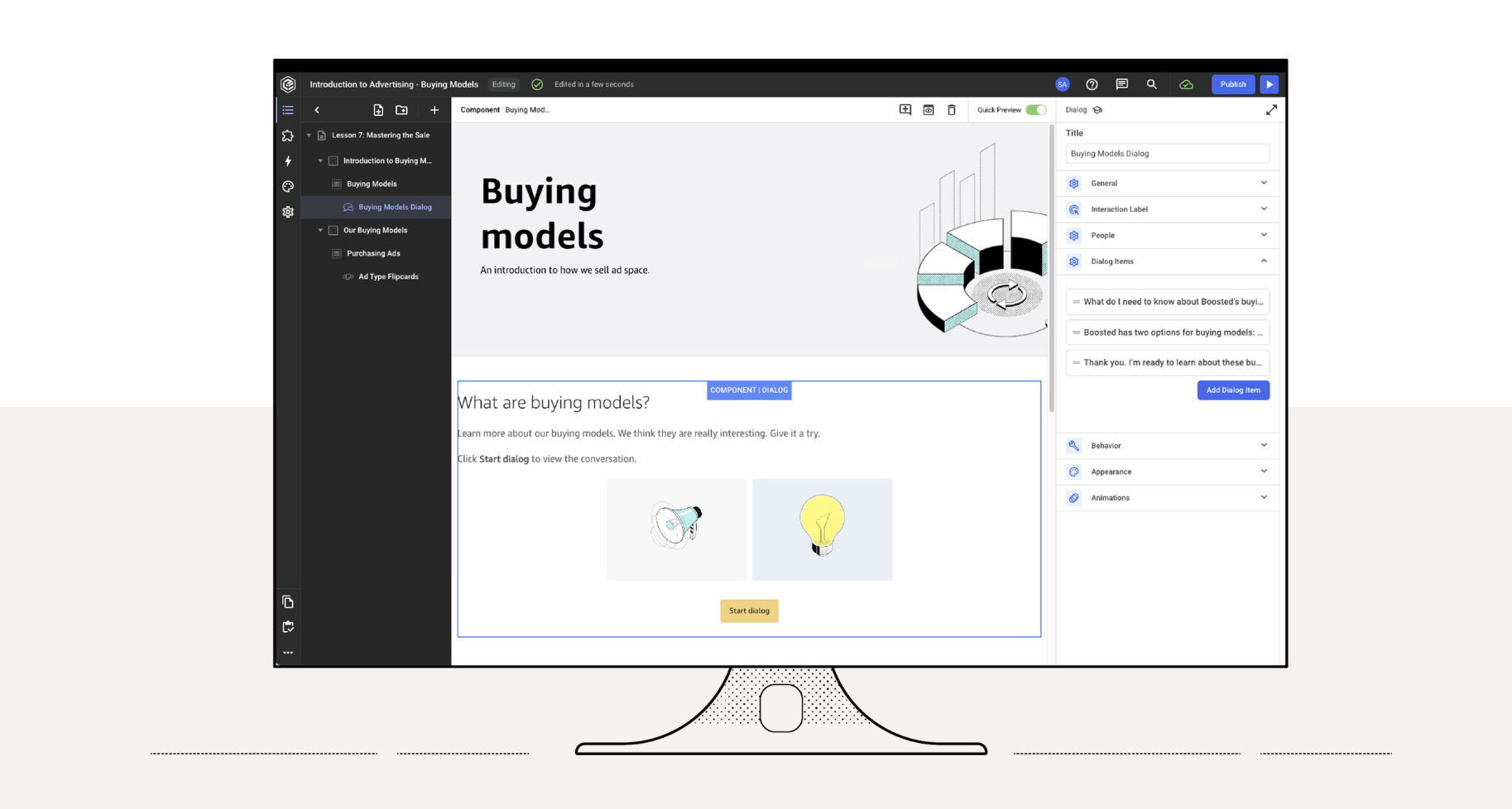This screenshot has height=809, width=1512.
Task: Open search from the top toolbar
Action: pyautogui.click(x=1152, y=84)
